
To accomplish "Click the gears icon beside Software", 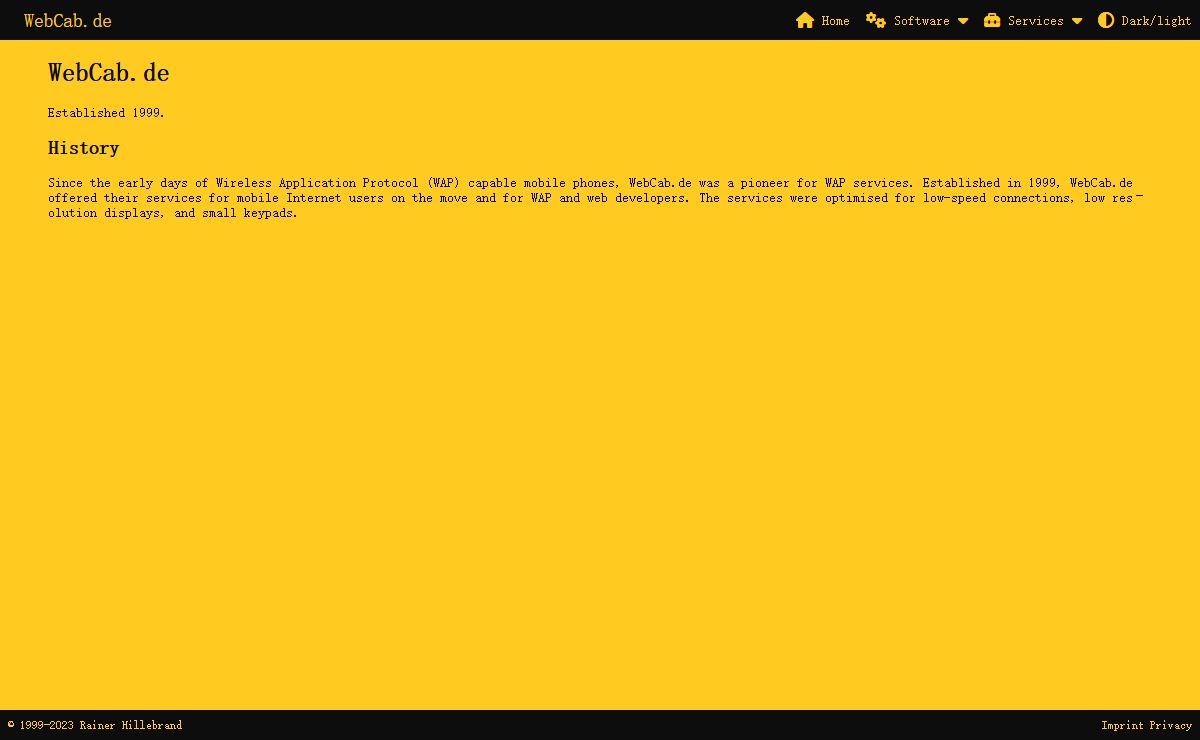I will (876, 20).
